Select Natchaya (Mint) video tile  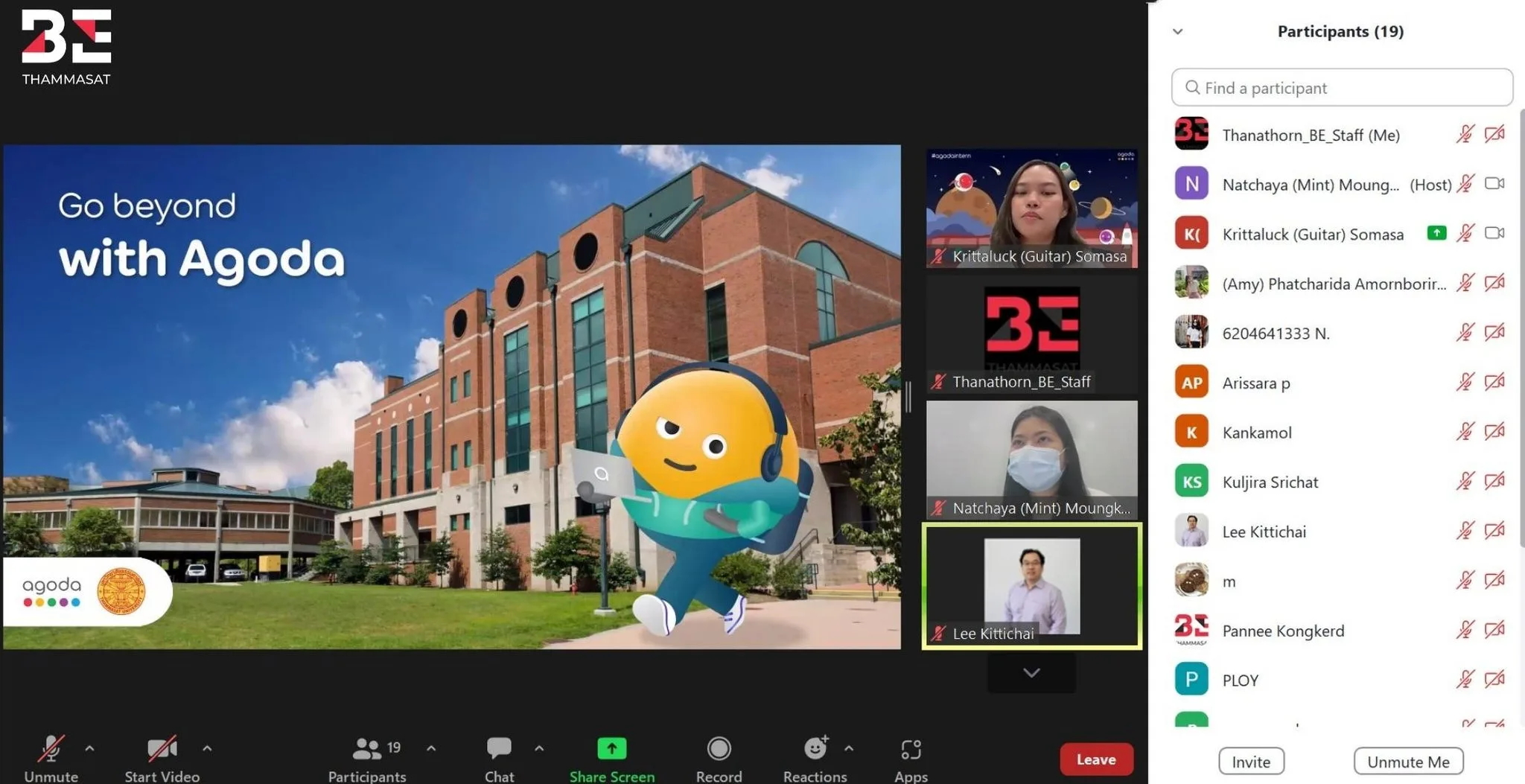click(1032, 460)
